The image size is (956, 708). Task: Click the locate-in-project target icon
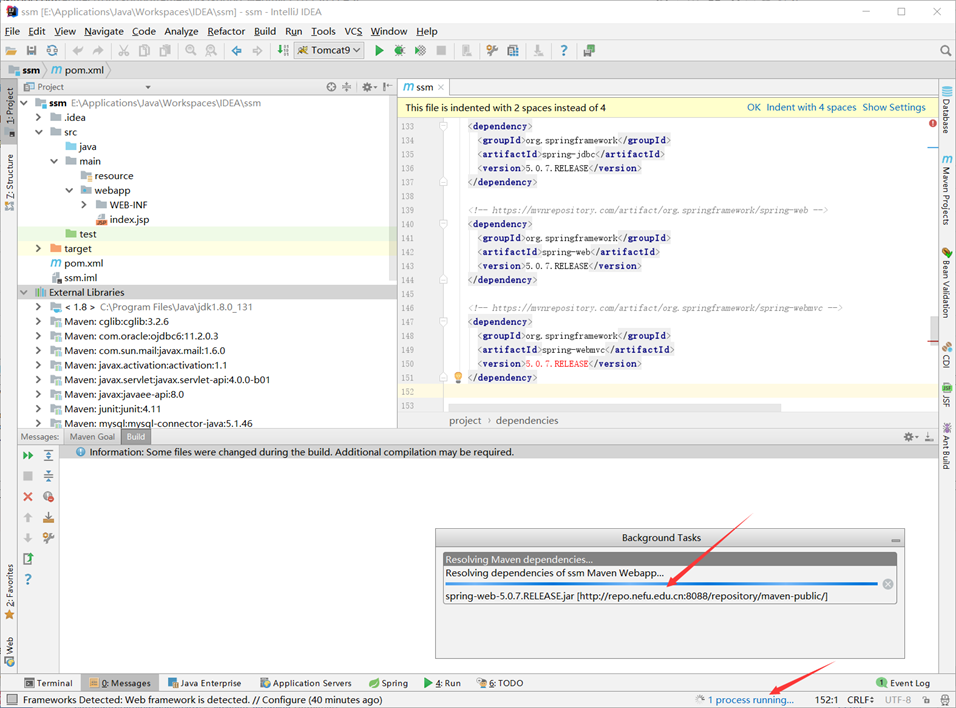point(331,87)
